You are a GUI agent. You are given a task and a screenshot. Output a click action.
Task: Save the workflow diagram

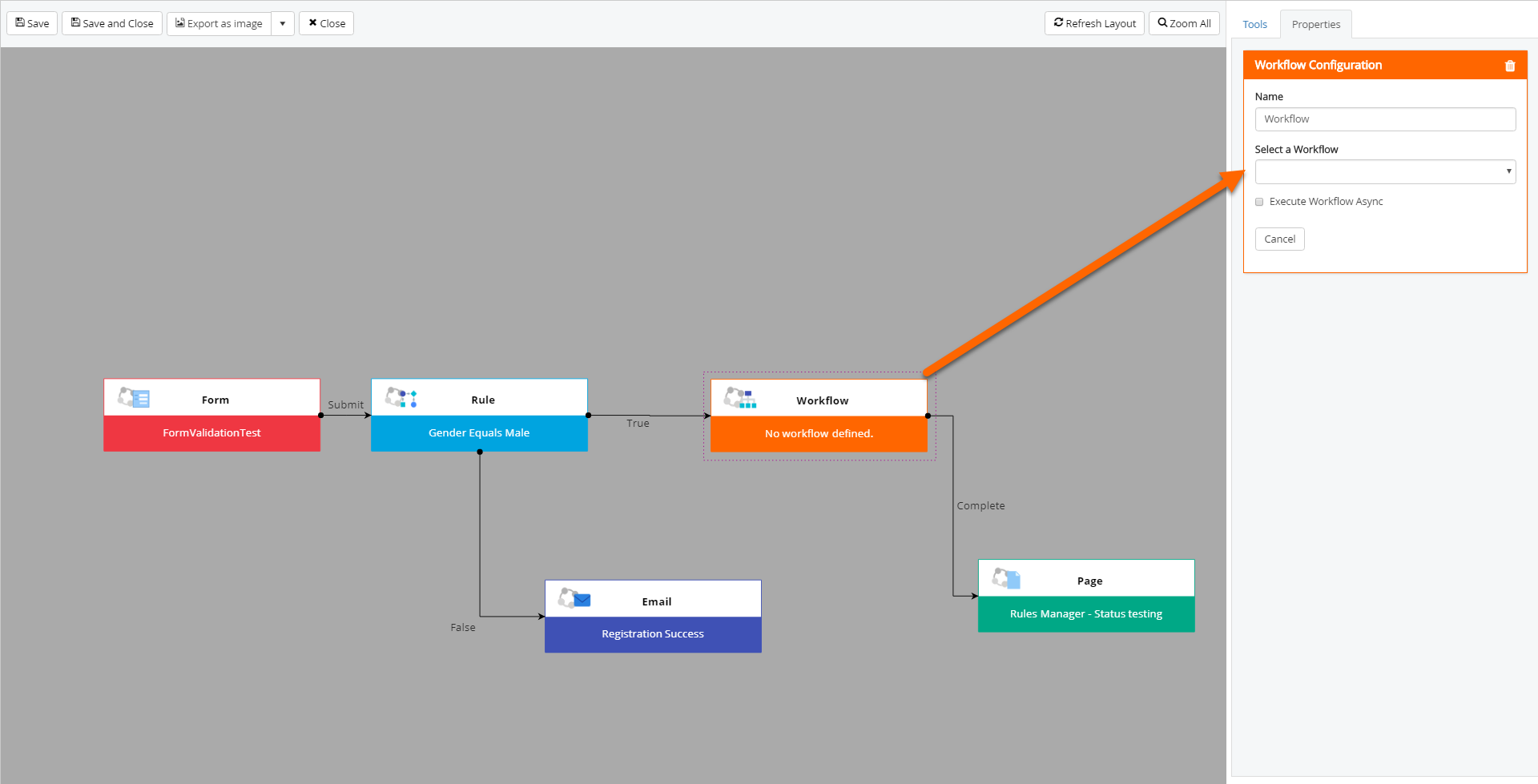point(32,23)
